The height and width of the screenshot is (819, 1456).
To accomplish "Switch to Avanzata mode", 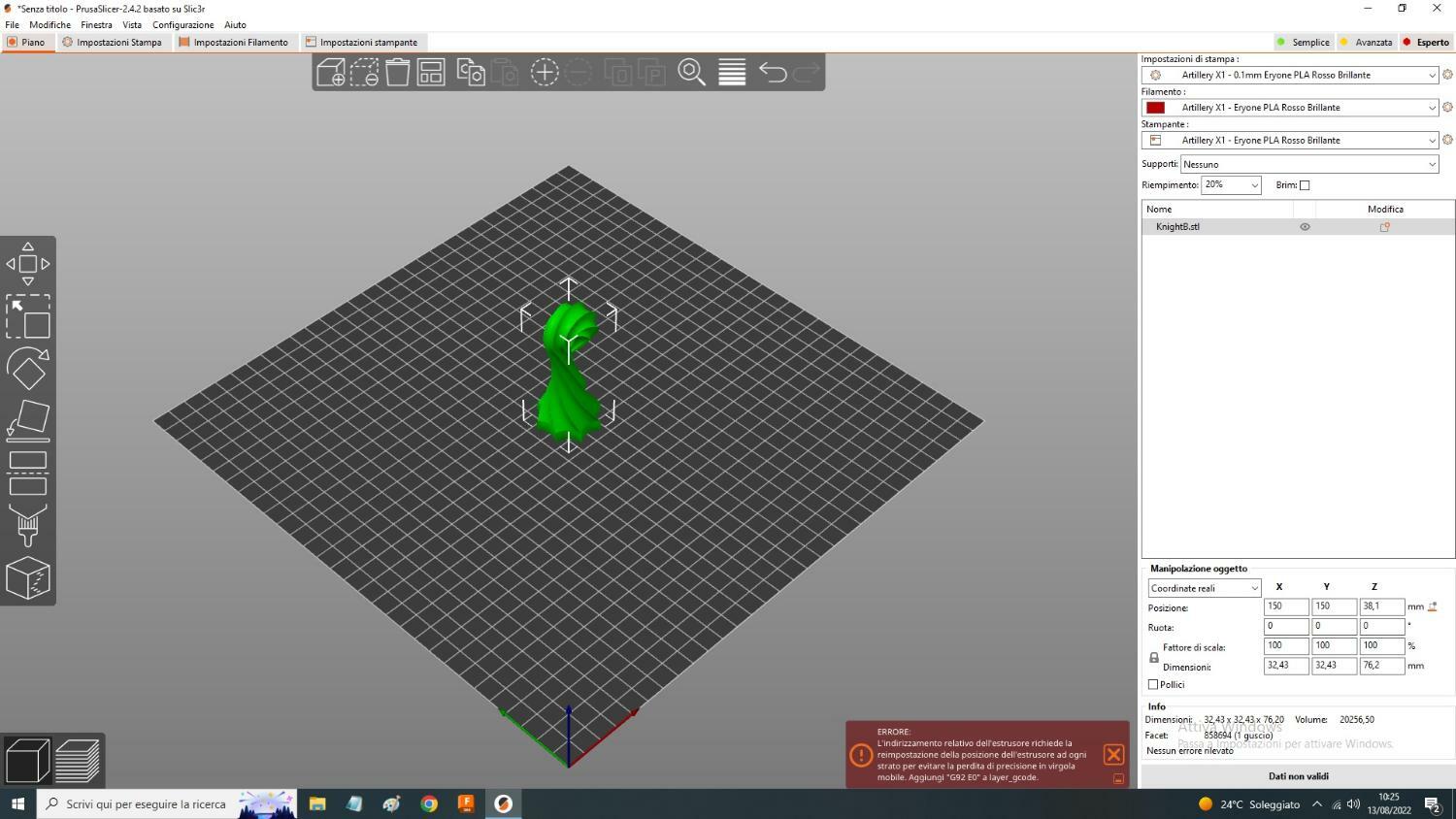I will tap(1367, 43).
